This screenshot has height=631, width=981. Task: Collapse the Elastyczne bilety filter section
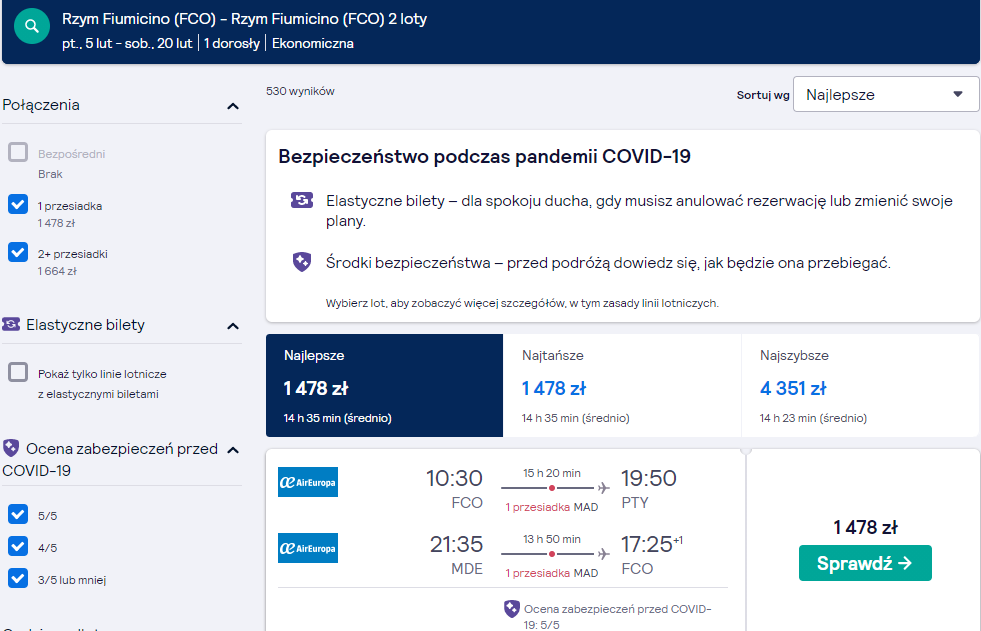233,326
